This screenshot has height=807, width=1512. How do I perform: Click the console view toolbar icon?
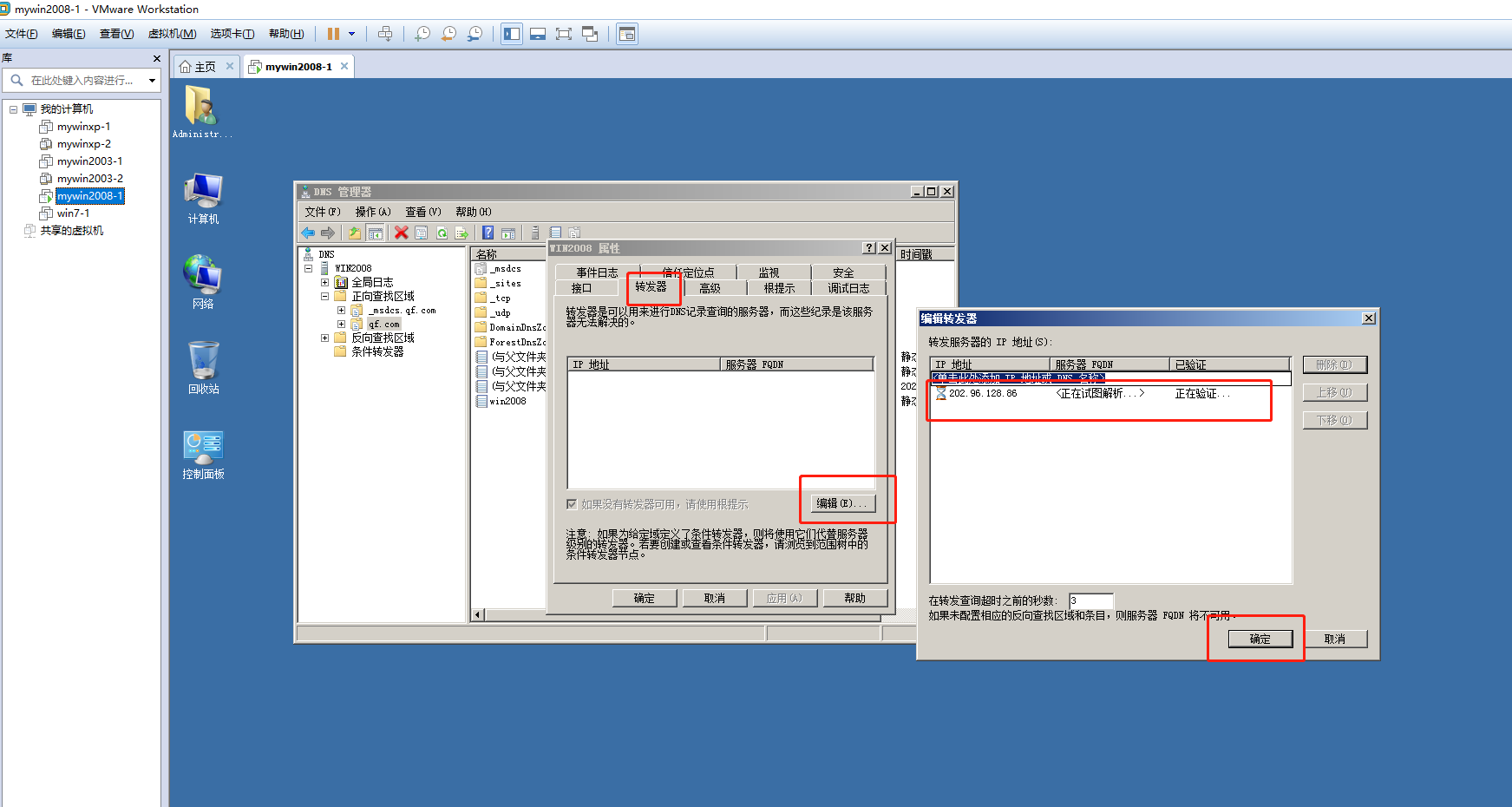coord(627,34)
